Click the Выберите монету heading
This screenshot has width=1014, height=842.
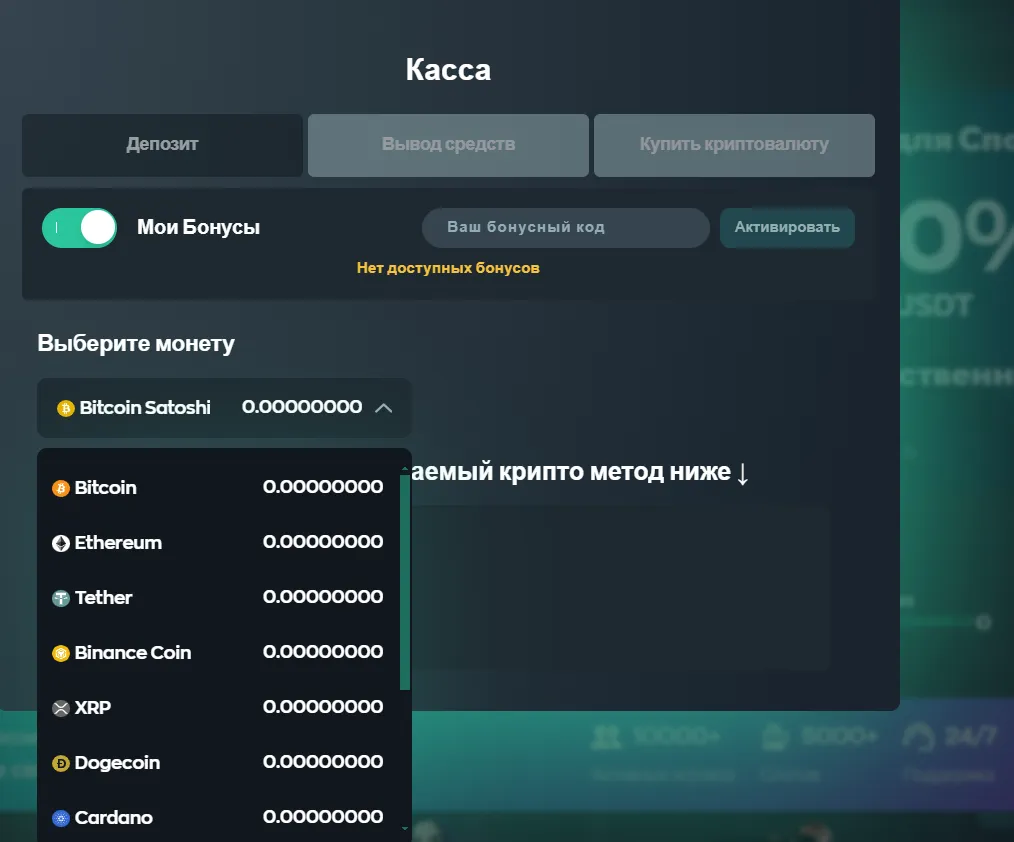(x=136, y=343)
